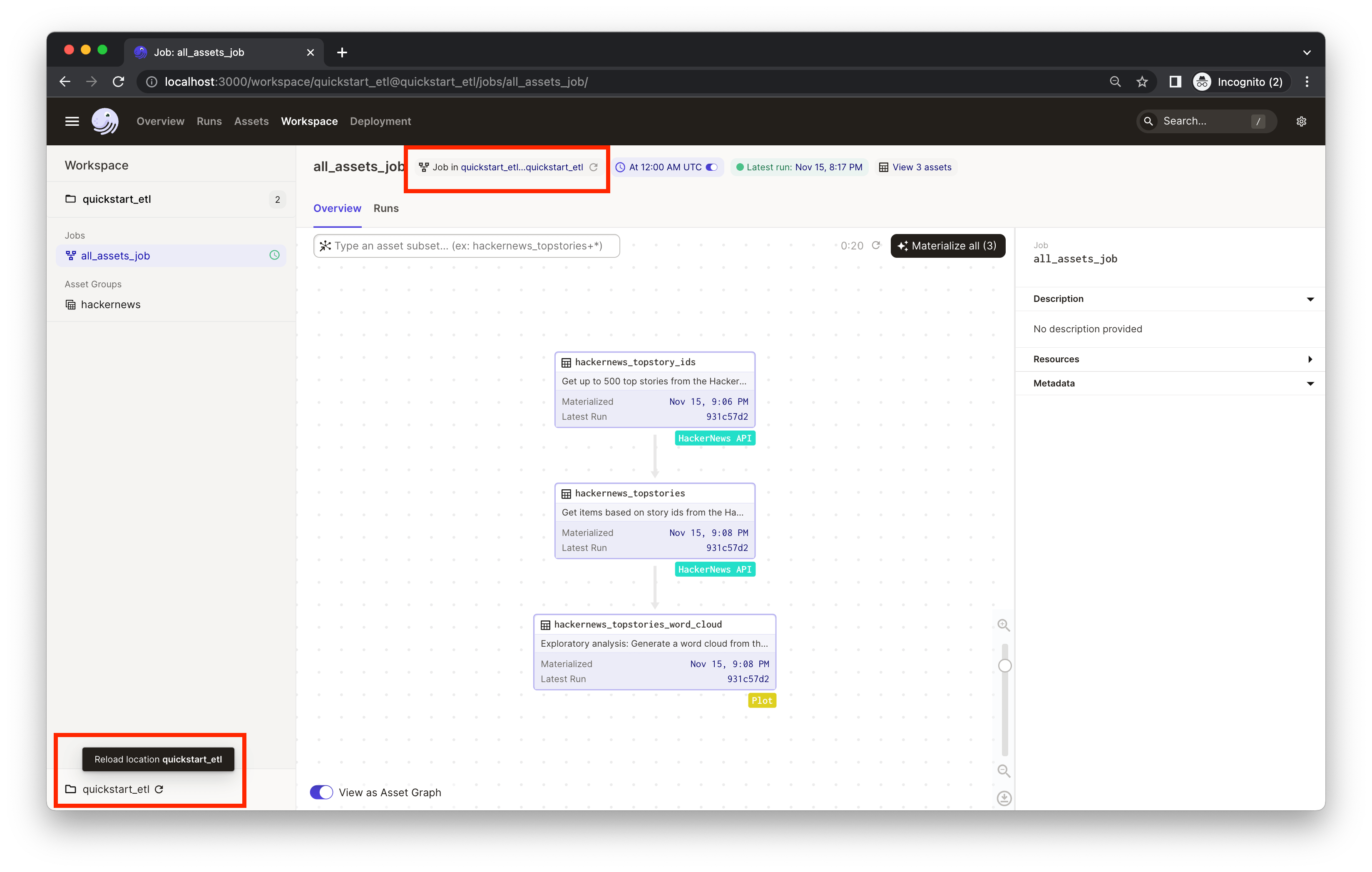Screen dimensions: 1372x872
Task: Reload quickstart_etl location in bottom sidebar
Action: 159,790
